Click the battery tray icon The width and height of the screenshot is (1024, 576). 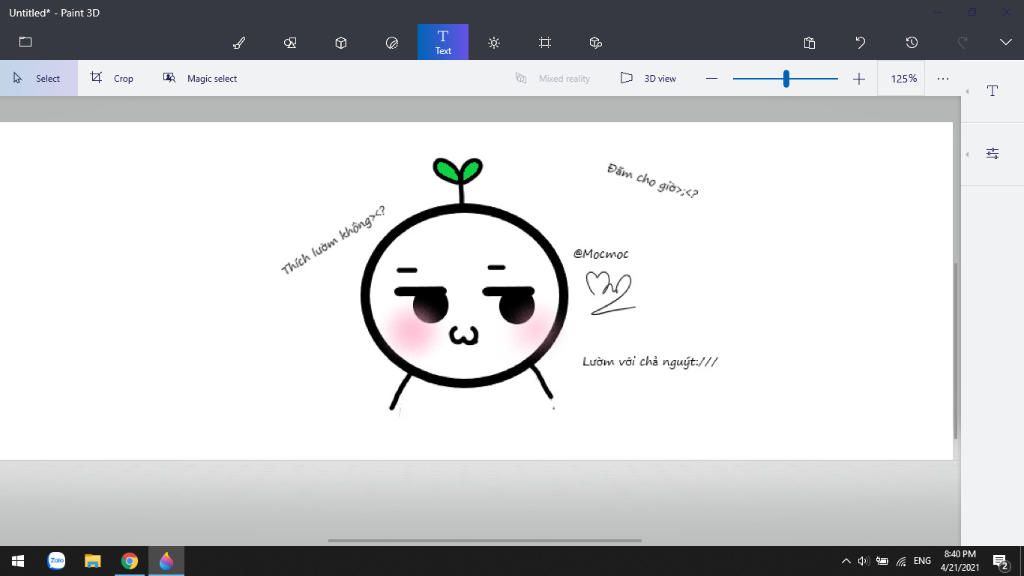pos(882,561)
